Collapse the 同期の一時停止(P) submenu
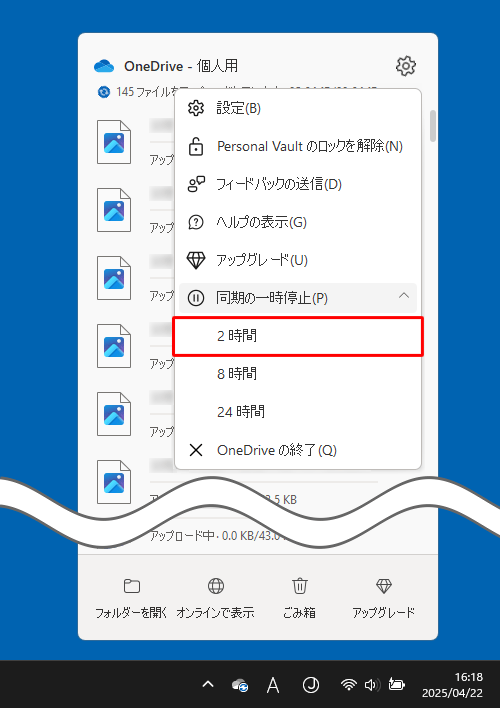 point(298,298)
